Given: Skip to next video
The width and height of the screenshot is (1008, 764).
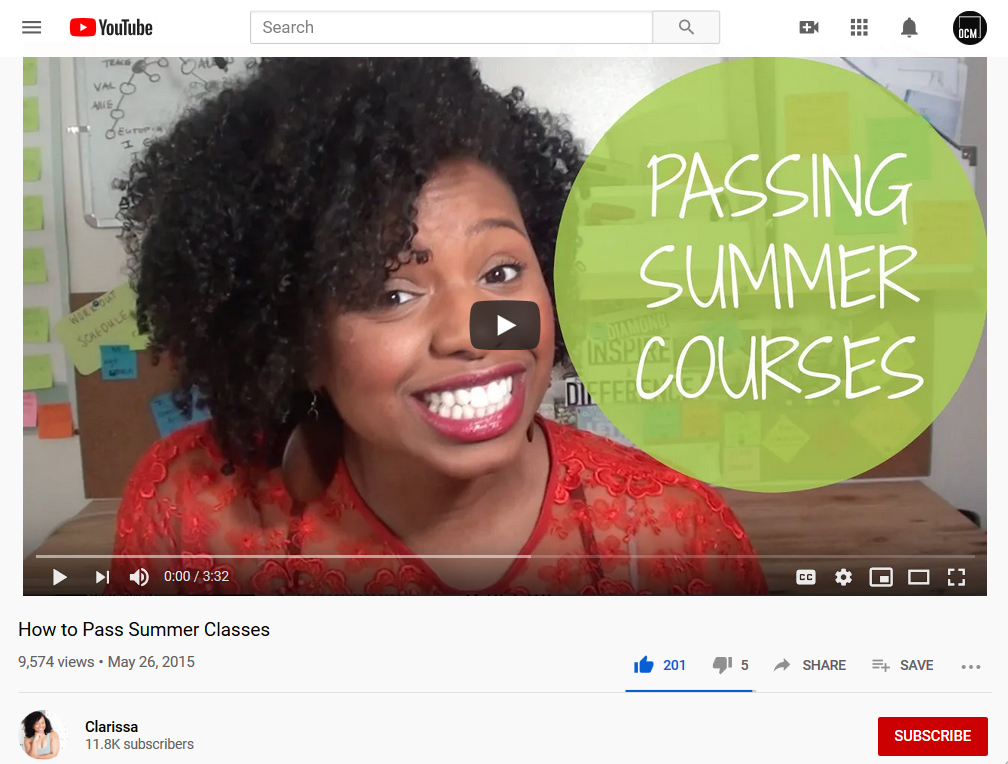Looking at the screenshot, I should pyautogui.click(x=102, y=577).
